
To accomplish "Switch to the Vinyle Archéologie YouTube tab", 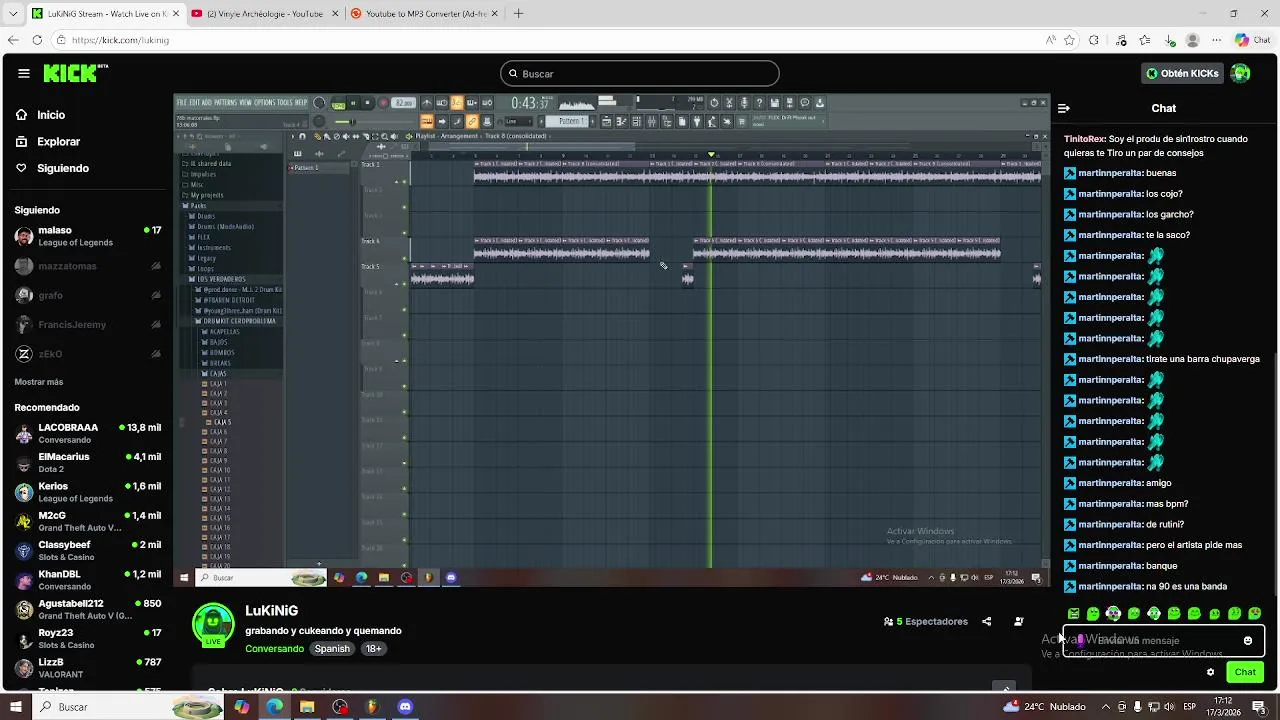I will (x=264, y=14).
